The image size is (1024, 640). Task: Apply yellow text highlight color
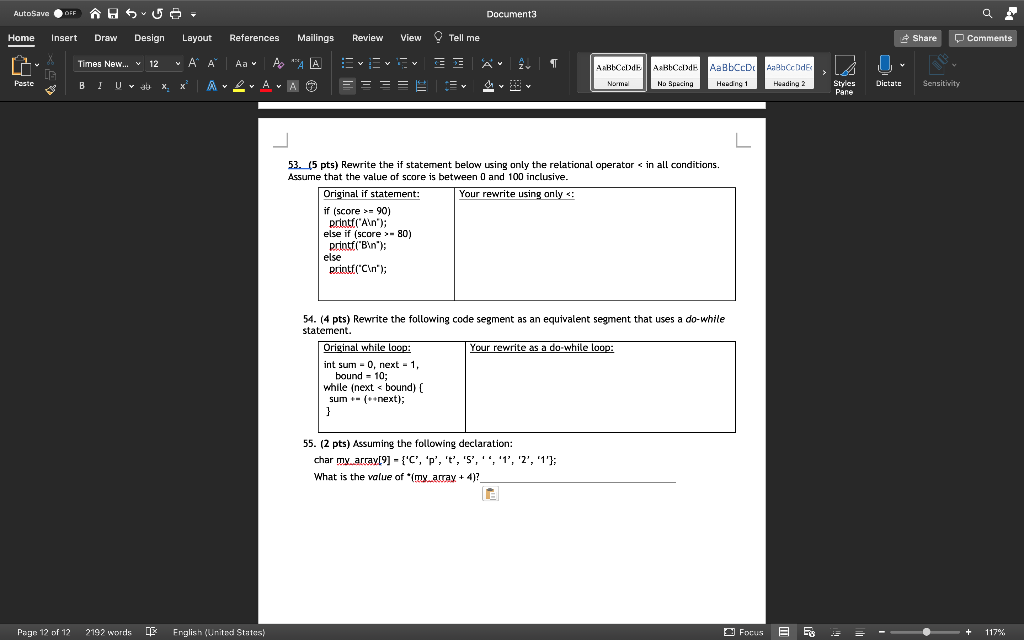coord(239,86)
